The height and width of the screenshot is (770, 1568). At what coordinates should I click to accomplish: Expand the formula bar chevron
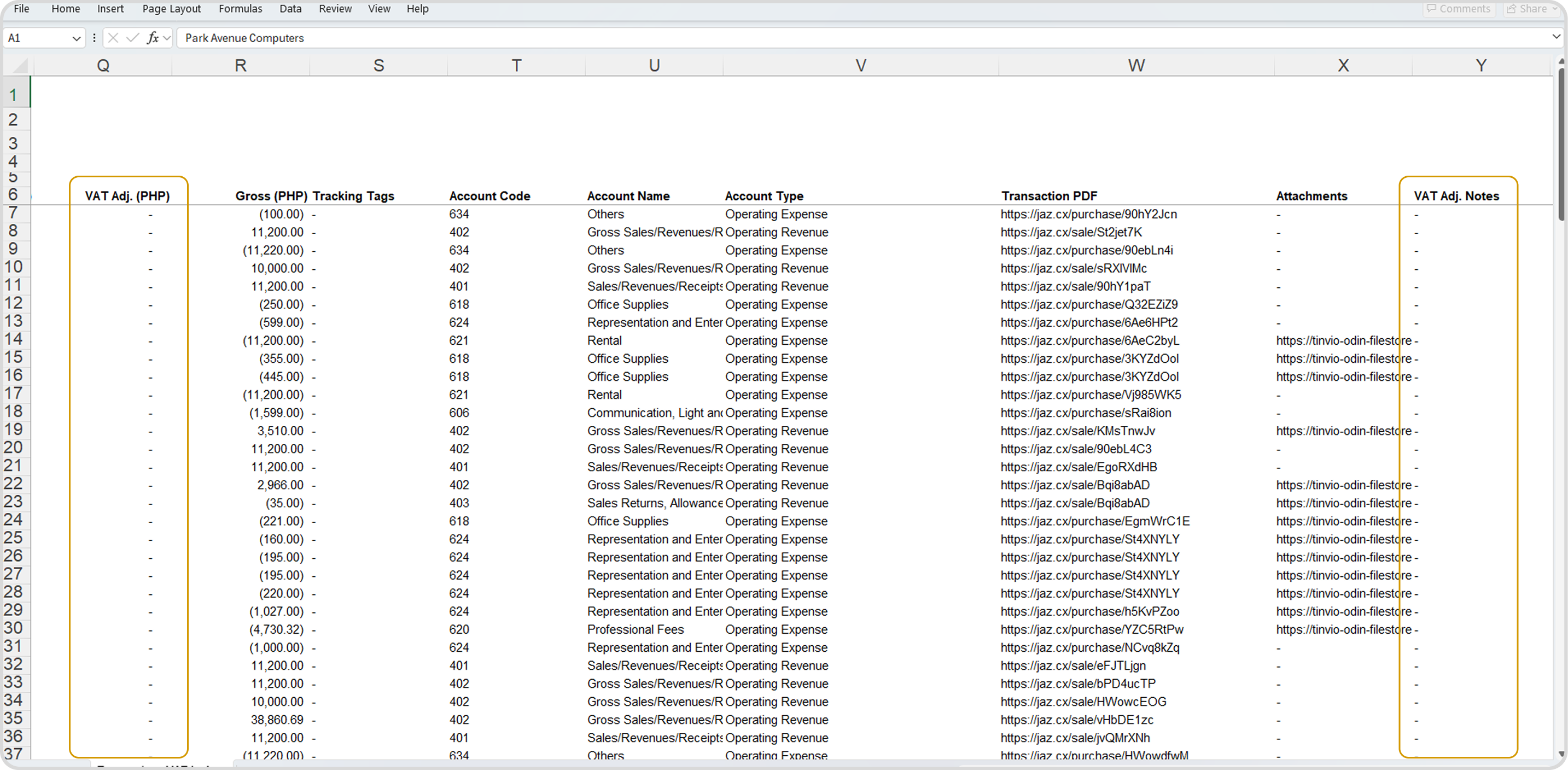pos(1557,38)
